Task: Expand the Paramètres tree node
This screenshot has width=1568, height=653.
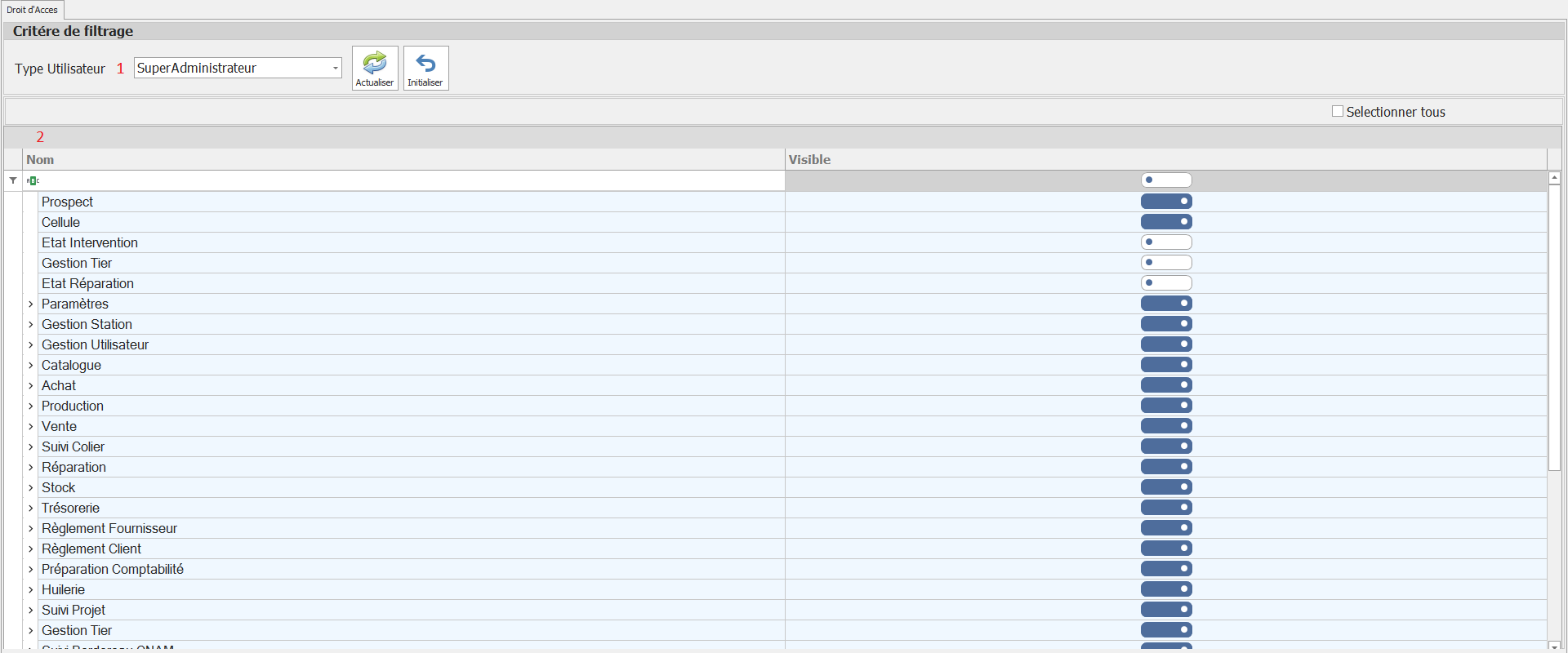Action: (31, 304)
